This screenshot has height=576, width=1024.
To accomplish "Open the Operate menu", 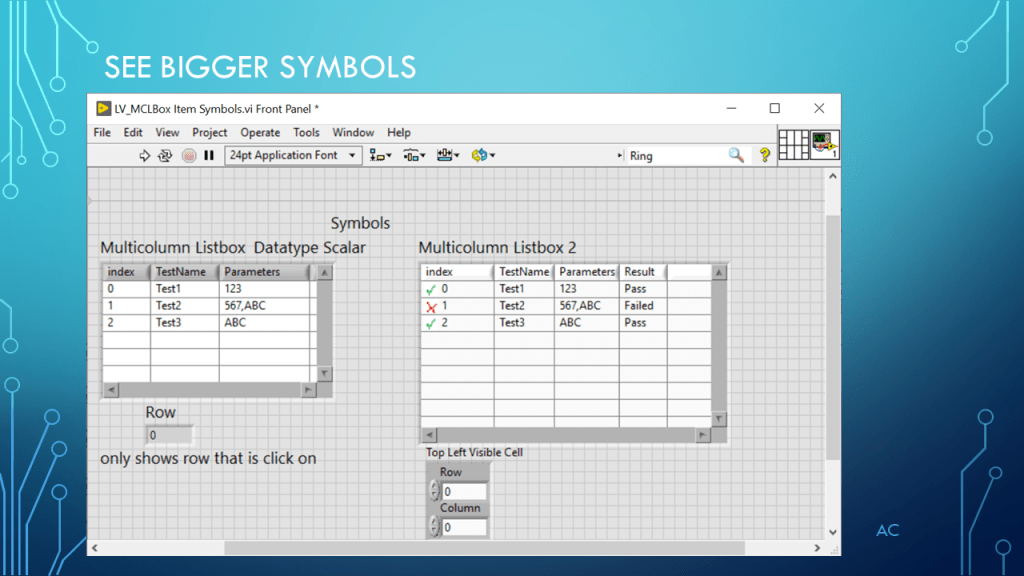I will click(260, 132).
